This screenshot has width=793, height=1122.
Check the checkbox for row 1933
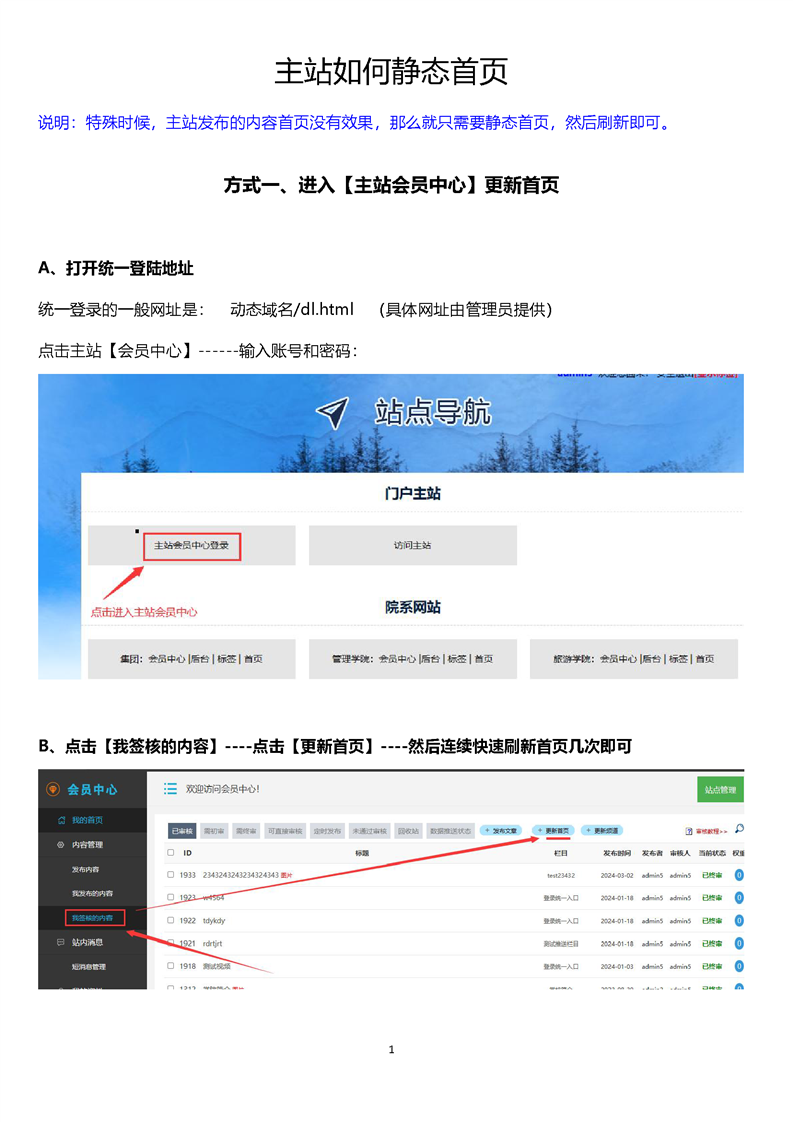pos(171,874)
